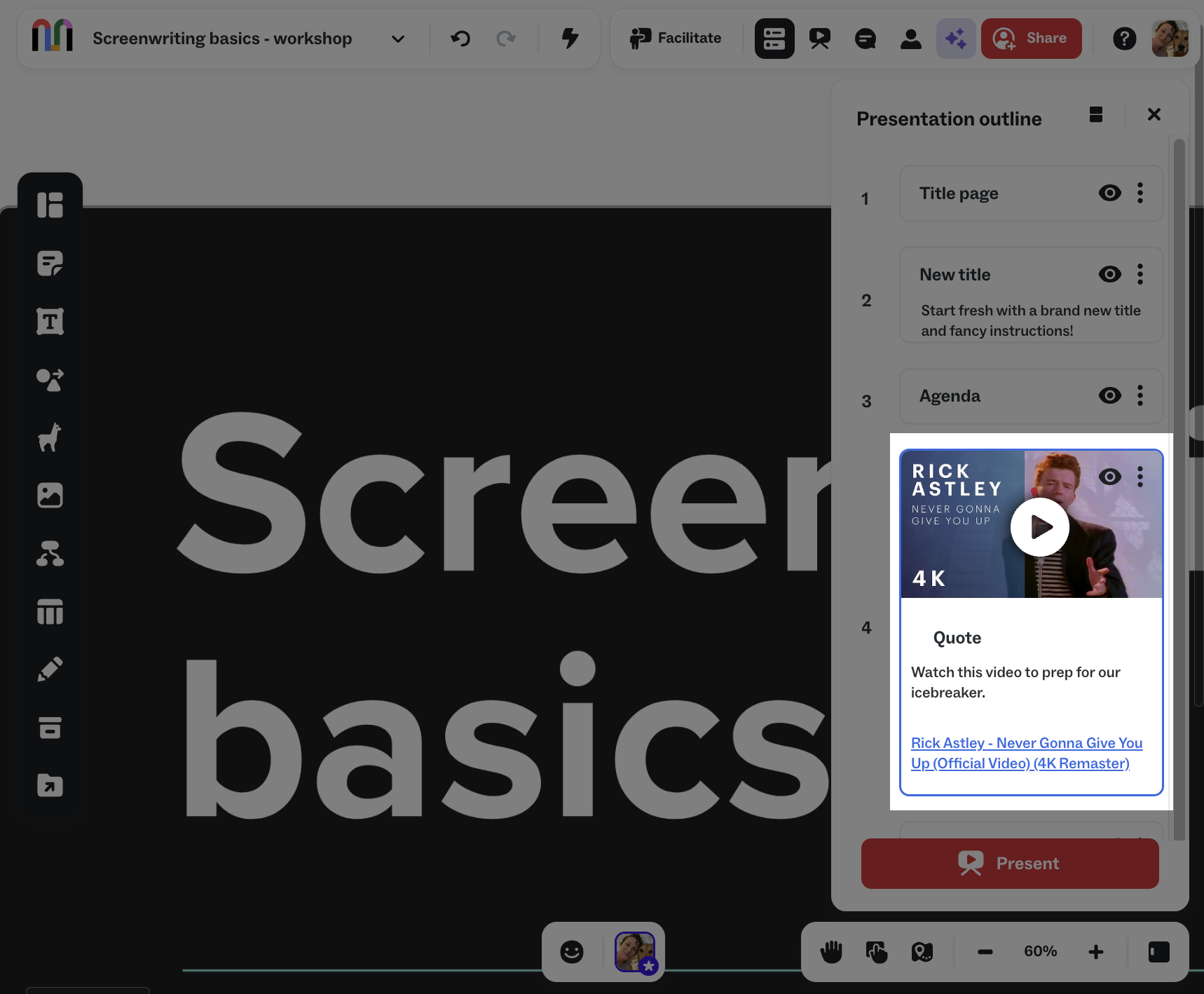The height and width of the screenshot is (994, 1204).
Task: Play the Rick Astley video thumbnail
Action: pyautogui.click(x=1040, y=527)
